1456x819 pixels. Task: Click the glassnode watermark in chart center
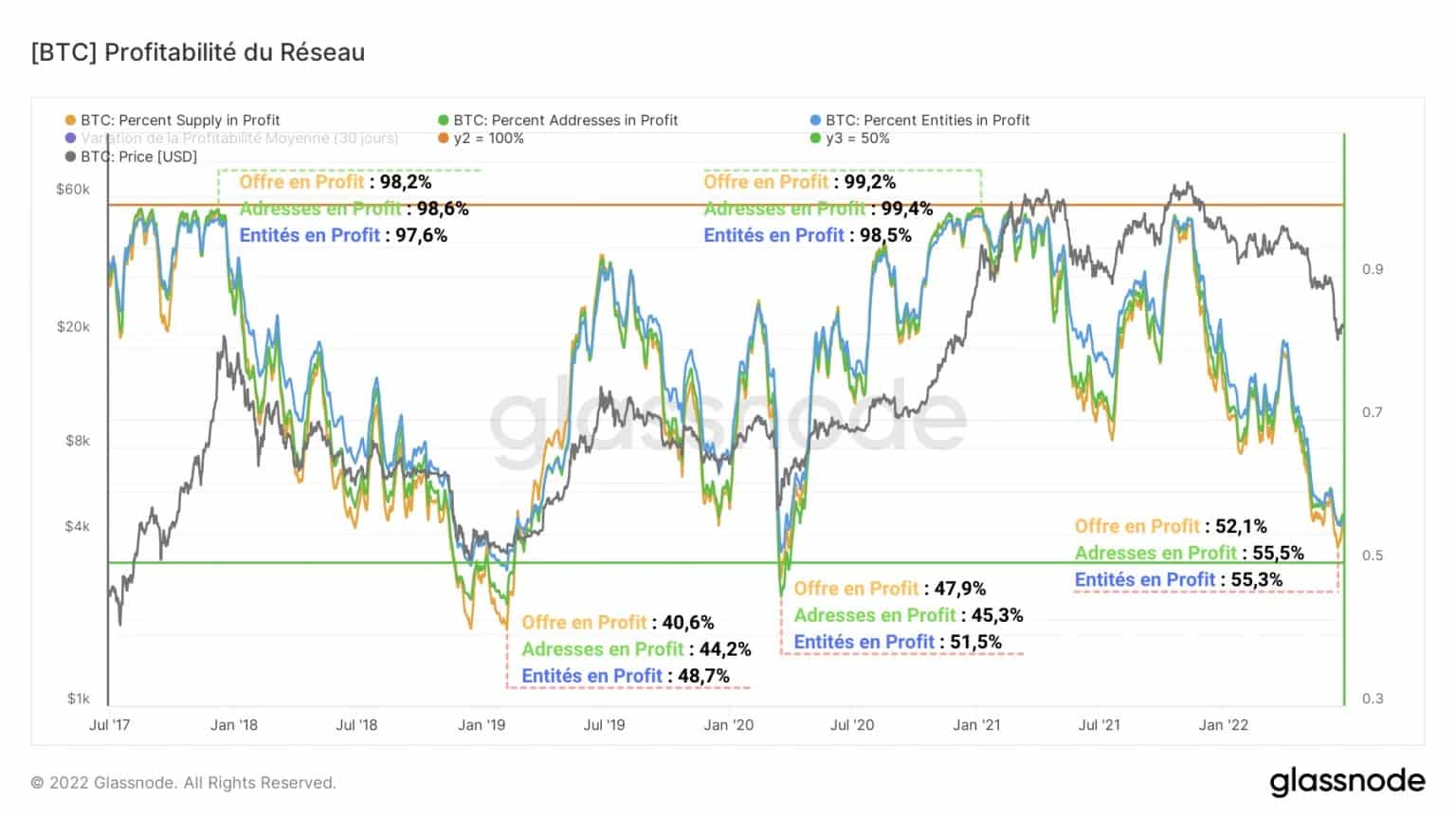tap(727, 418)
